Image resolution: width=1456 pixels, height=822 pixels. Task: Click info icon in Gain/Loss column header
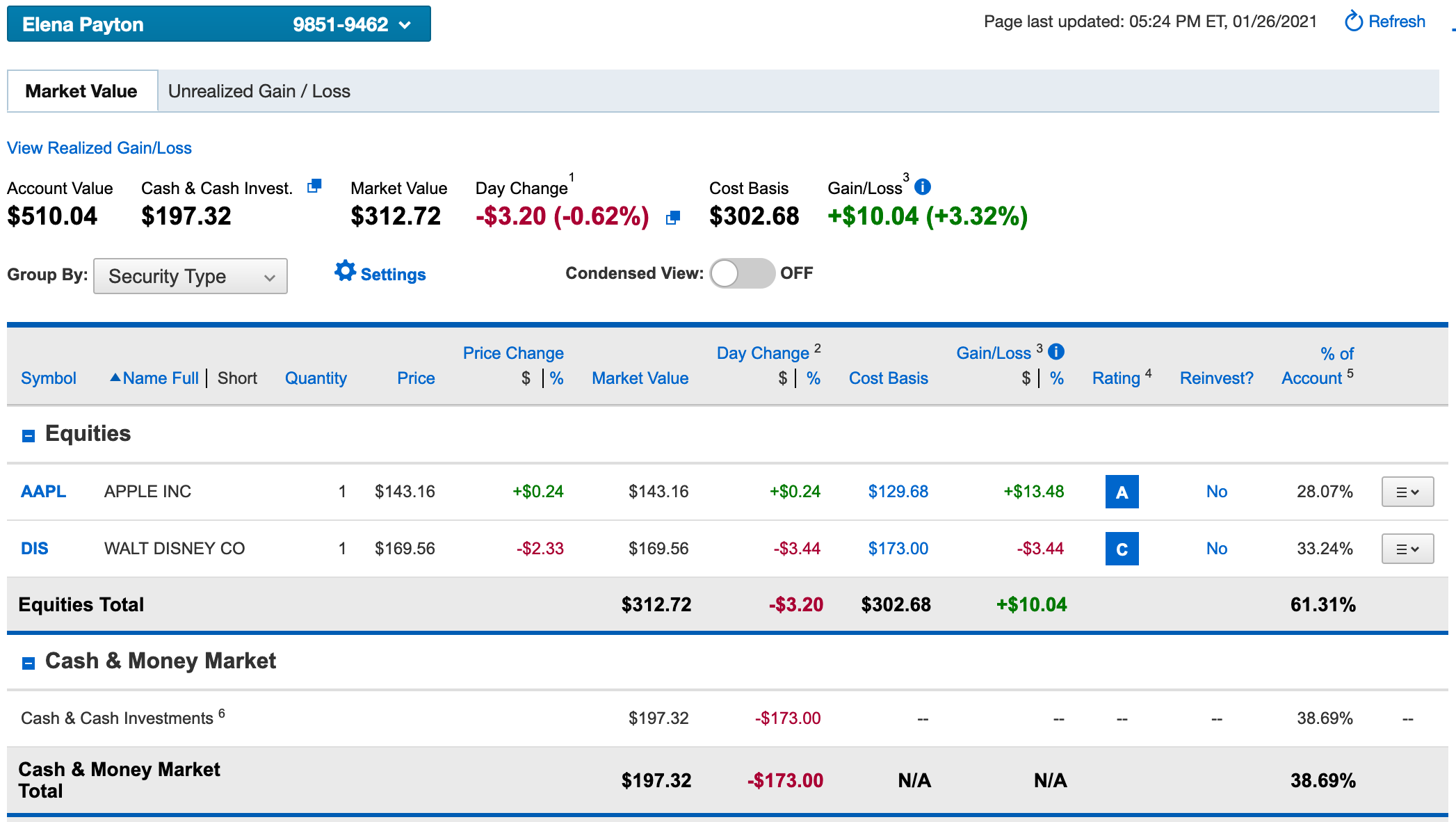click(x=1056, y=351)
